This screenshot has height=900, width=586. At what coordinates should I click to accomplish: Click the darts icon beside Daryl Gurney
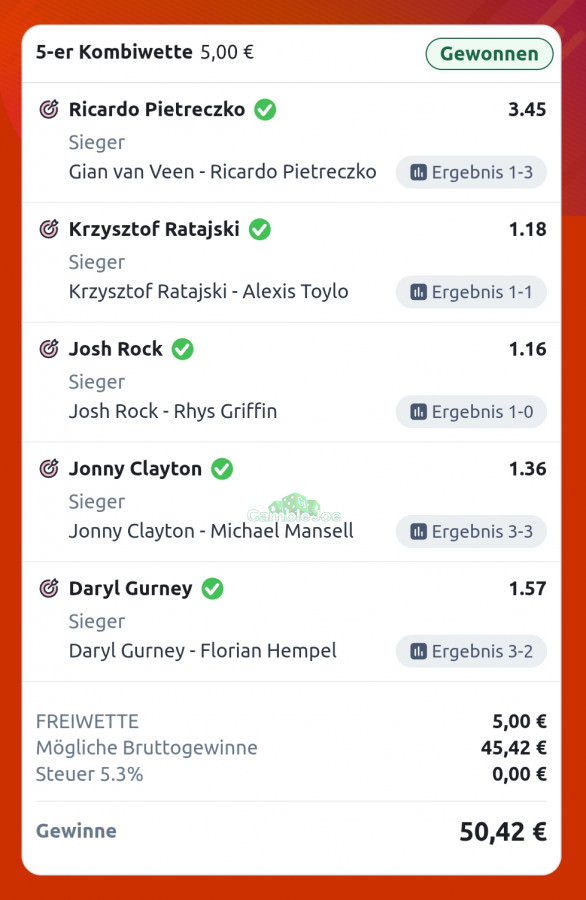49,588
